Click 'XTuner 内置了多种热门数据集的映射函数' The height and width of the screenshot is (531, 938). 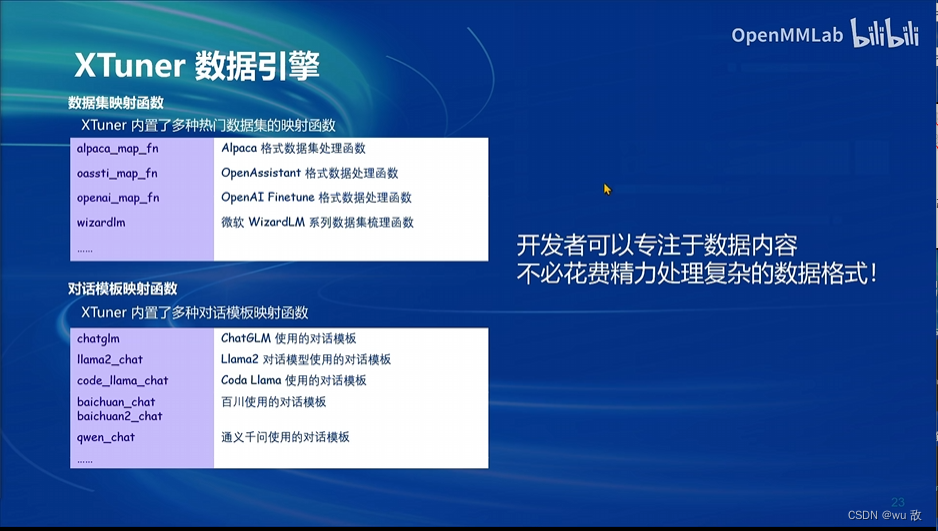click(208, 126)
